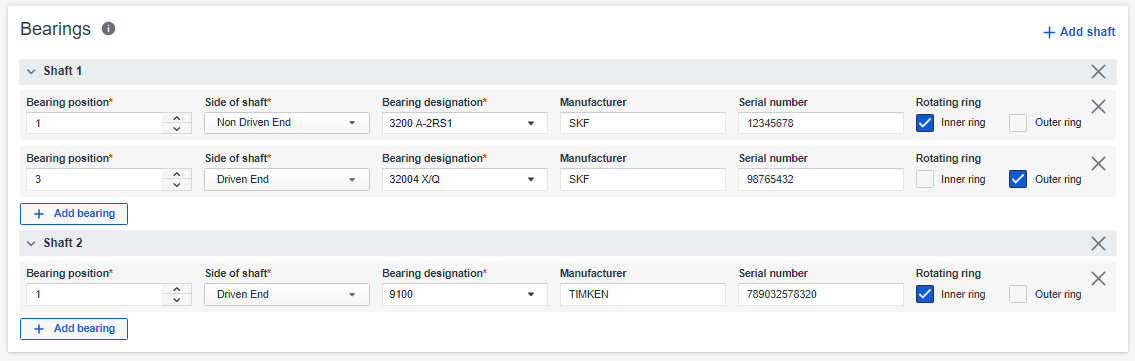The image size is (1135, 361).
Task: Open Side of shaft dropdown in Shaft 2
Action: point(287,294)
